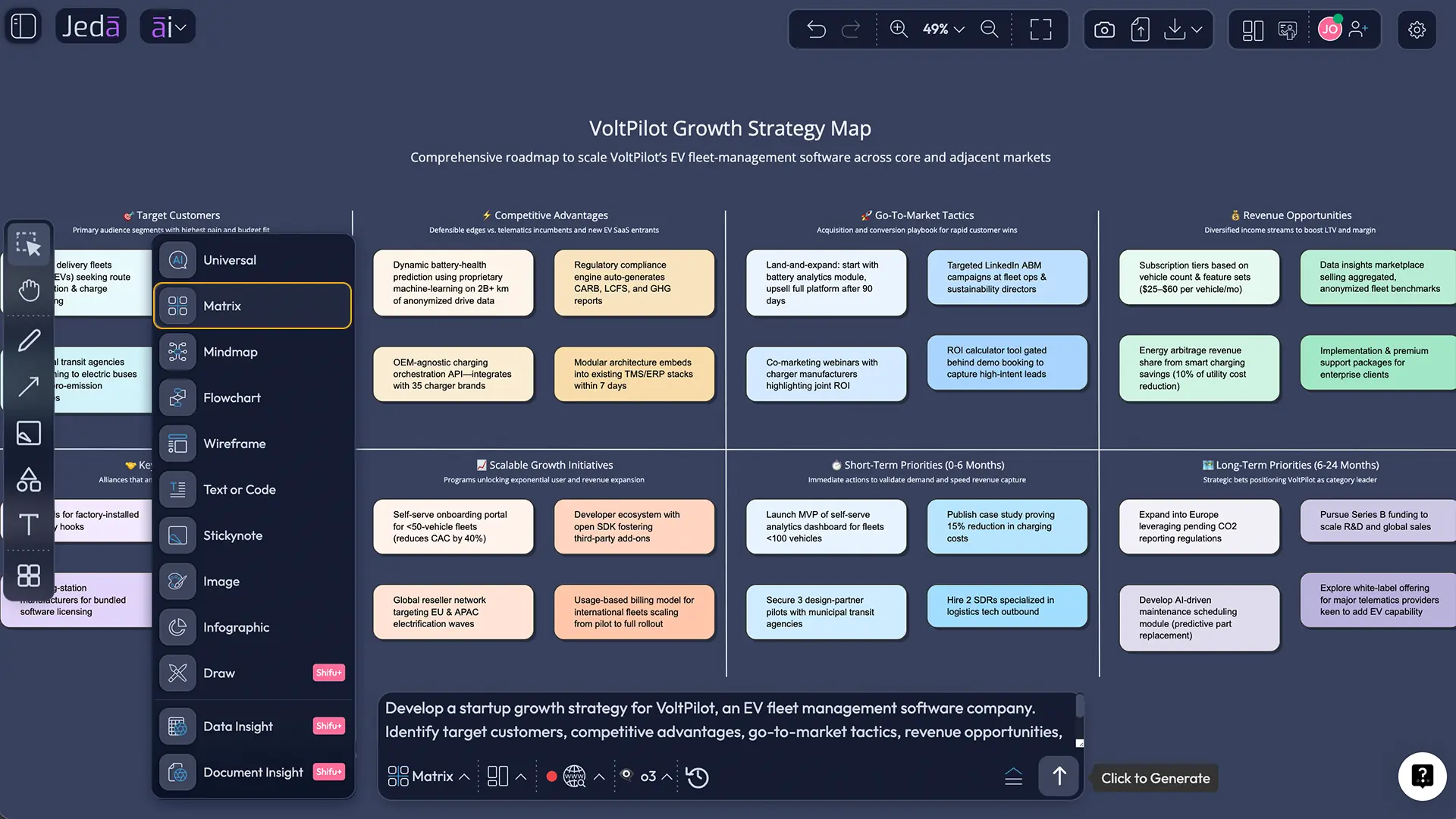Open the help question mark button

tap(1422, 776)
